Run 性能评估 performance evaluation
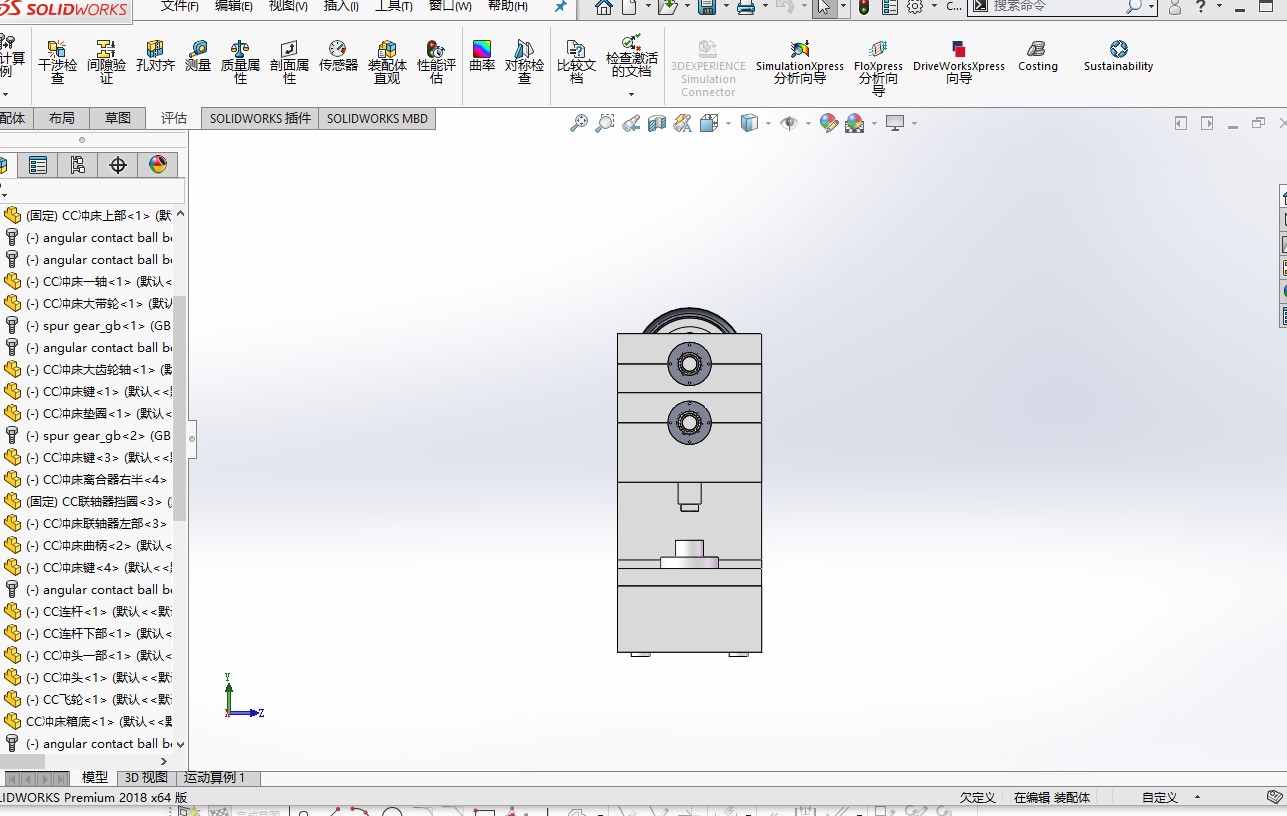The height and width of the screenshot is (816, 1287). point(436,62)
